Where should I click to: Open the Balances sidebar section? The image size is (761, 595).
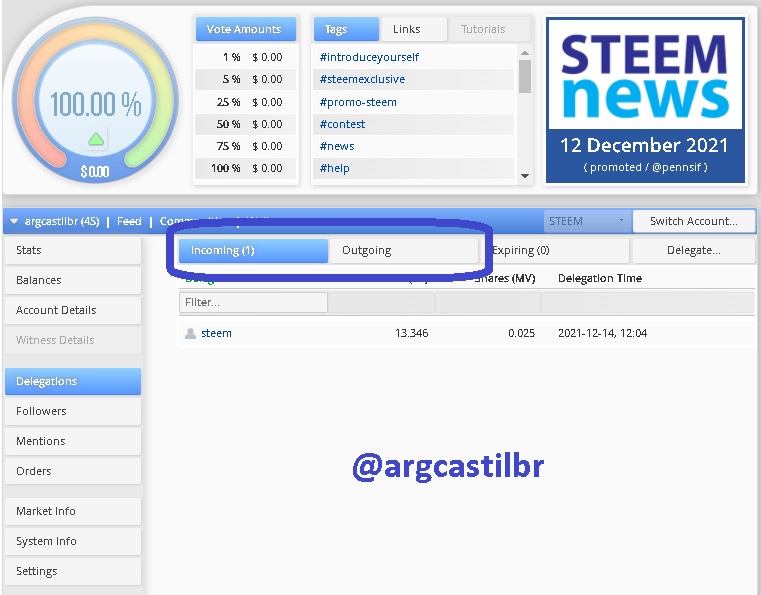click(x=73, y=280)
